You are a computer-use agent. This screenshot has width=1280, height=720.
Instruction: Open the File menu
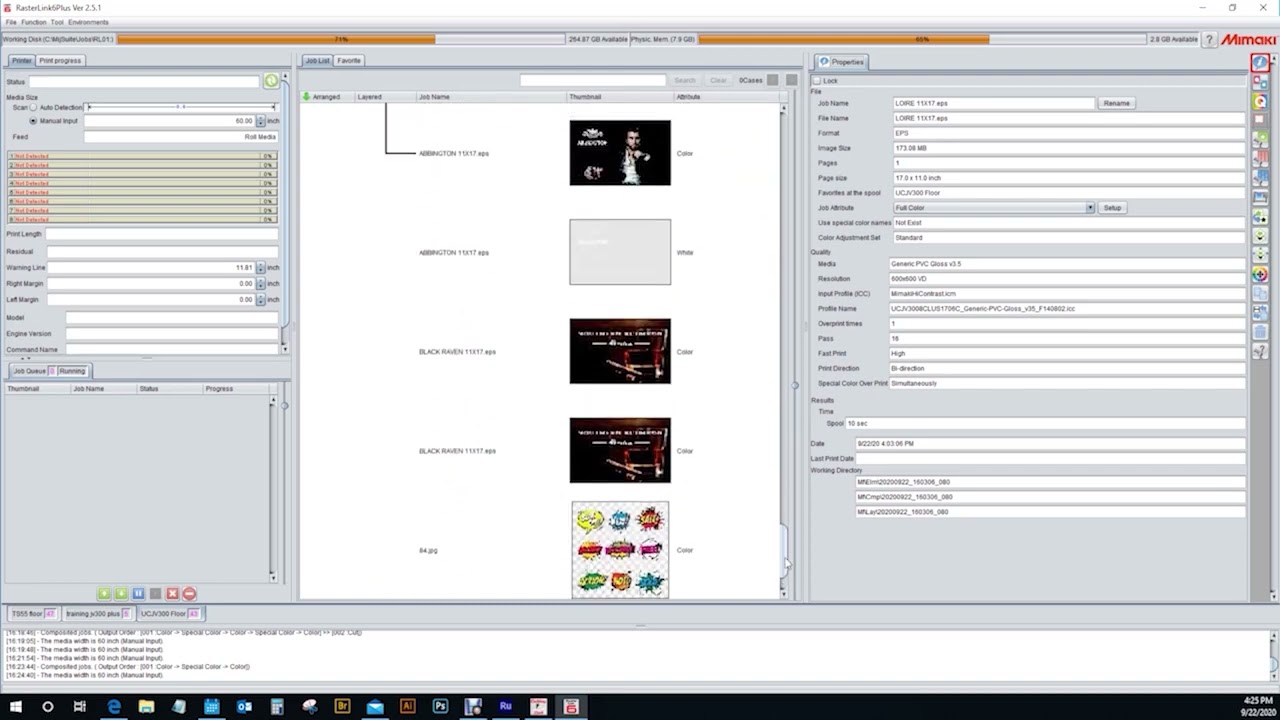tap(11, 22)
